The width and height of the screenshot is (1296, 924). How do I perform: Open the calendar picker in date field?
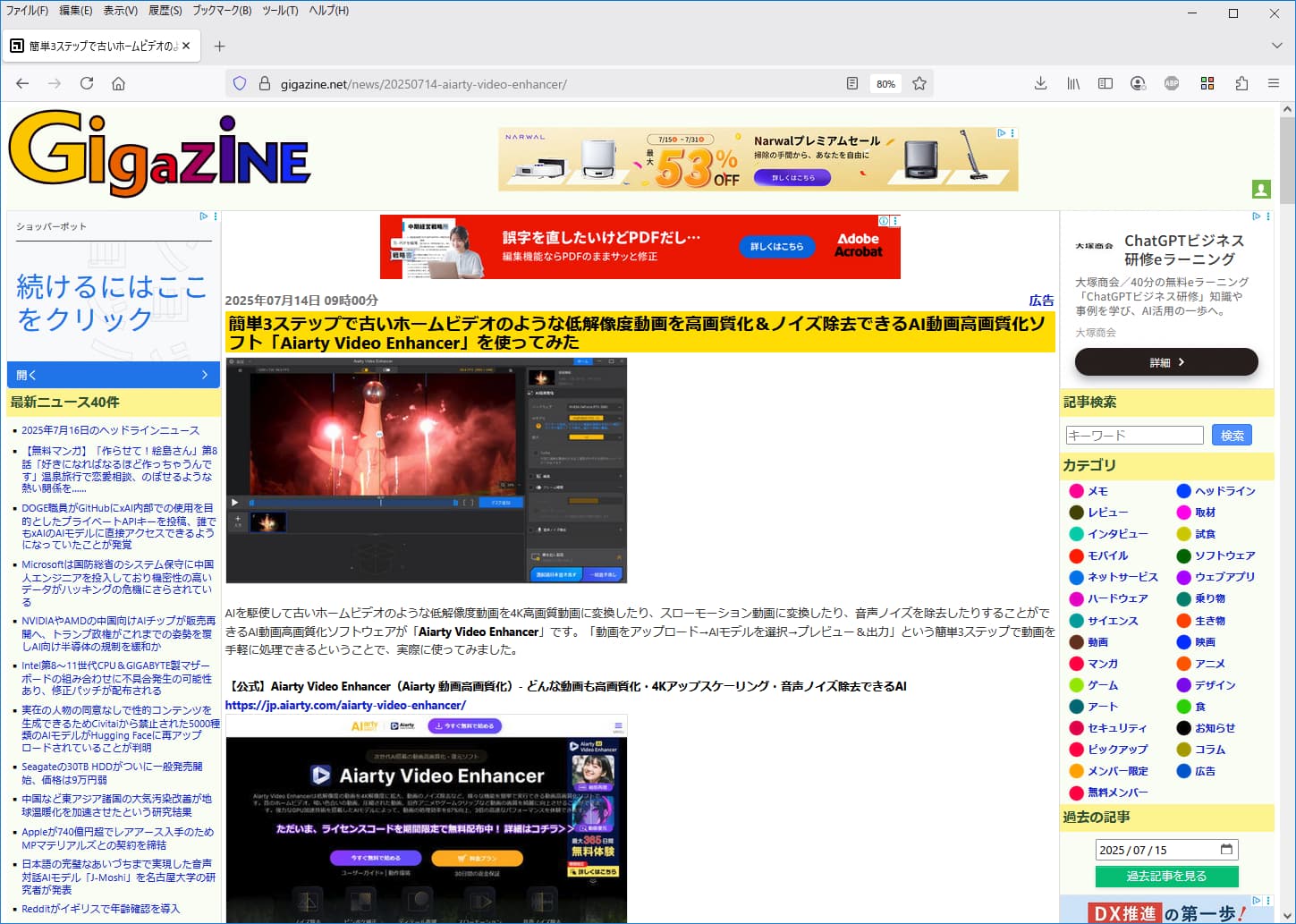pyautogui.click(x=1226, y=849)
